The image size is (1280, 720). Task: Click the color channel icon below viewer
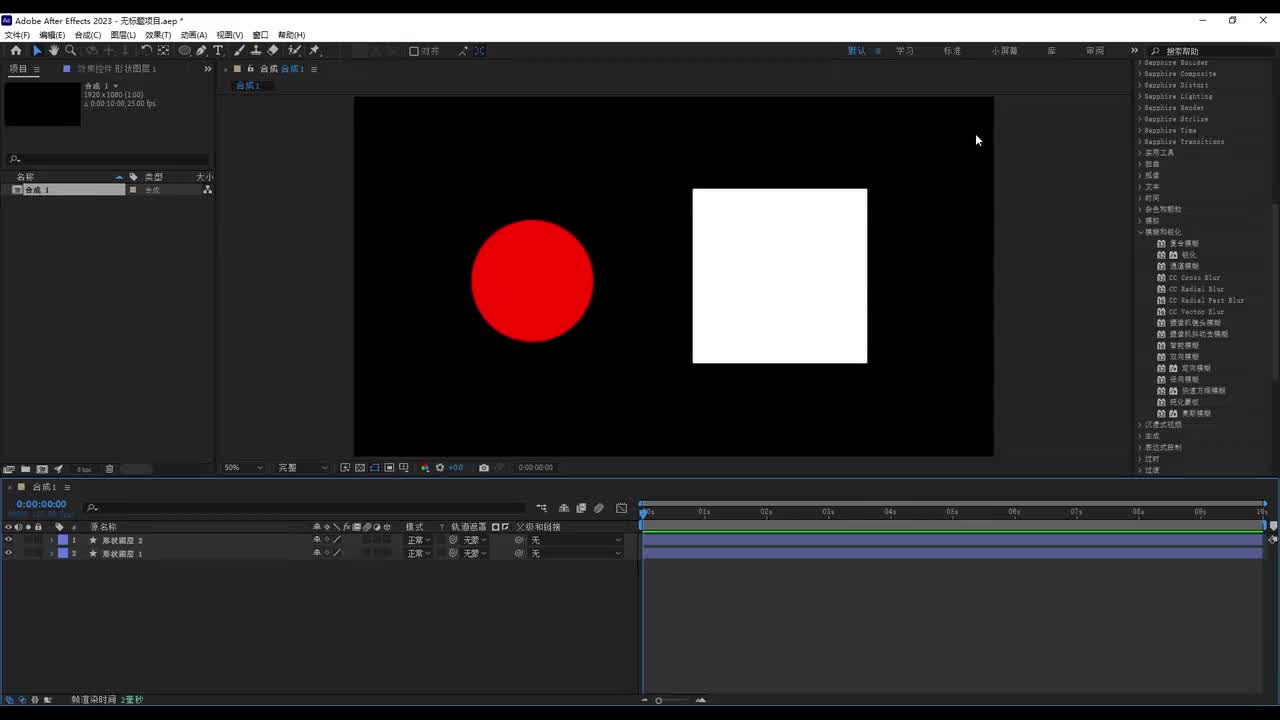(x=425, y=467)
